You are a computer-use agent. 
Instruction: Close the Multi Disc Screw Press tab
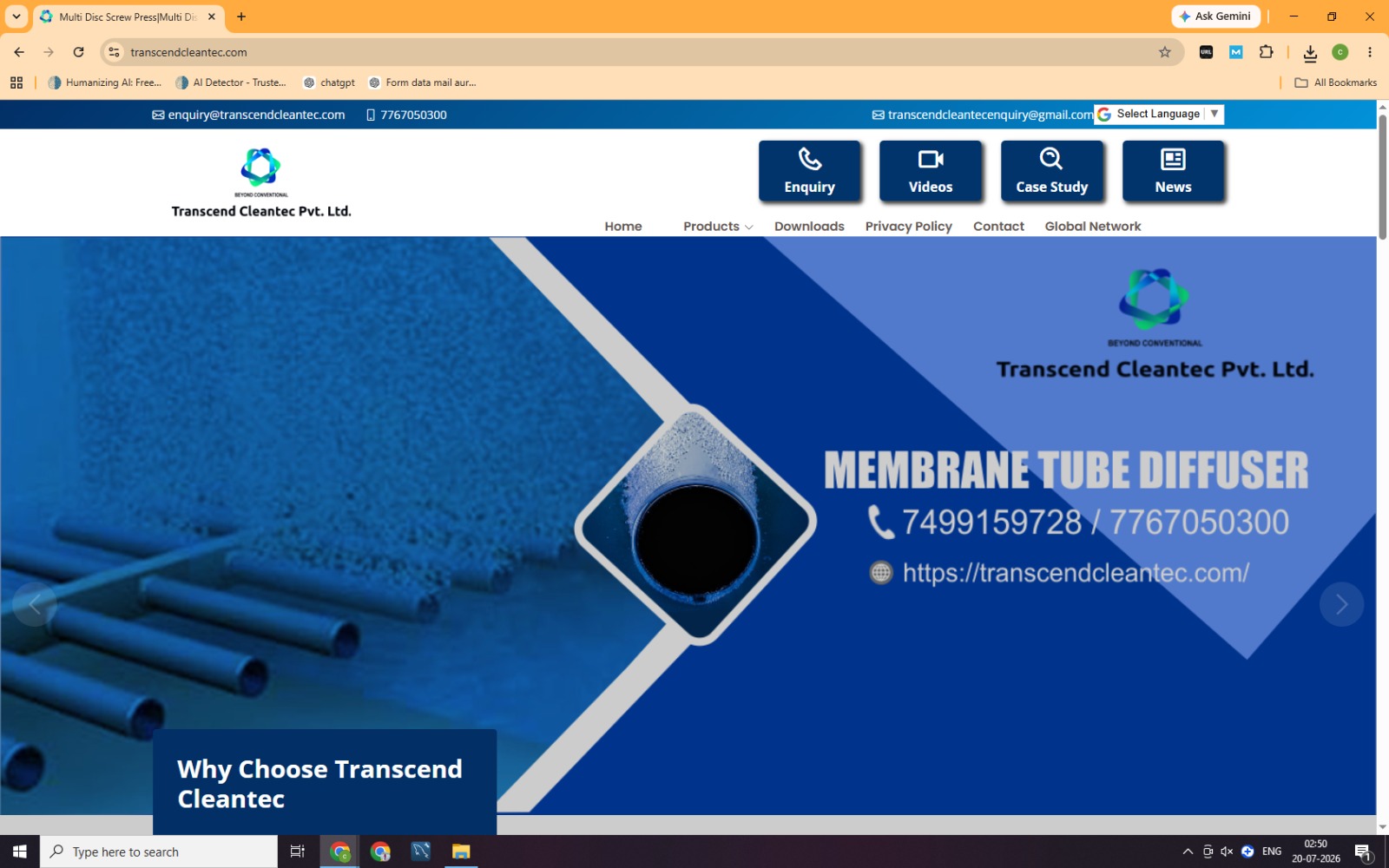point(211,16)
